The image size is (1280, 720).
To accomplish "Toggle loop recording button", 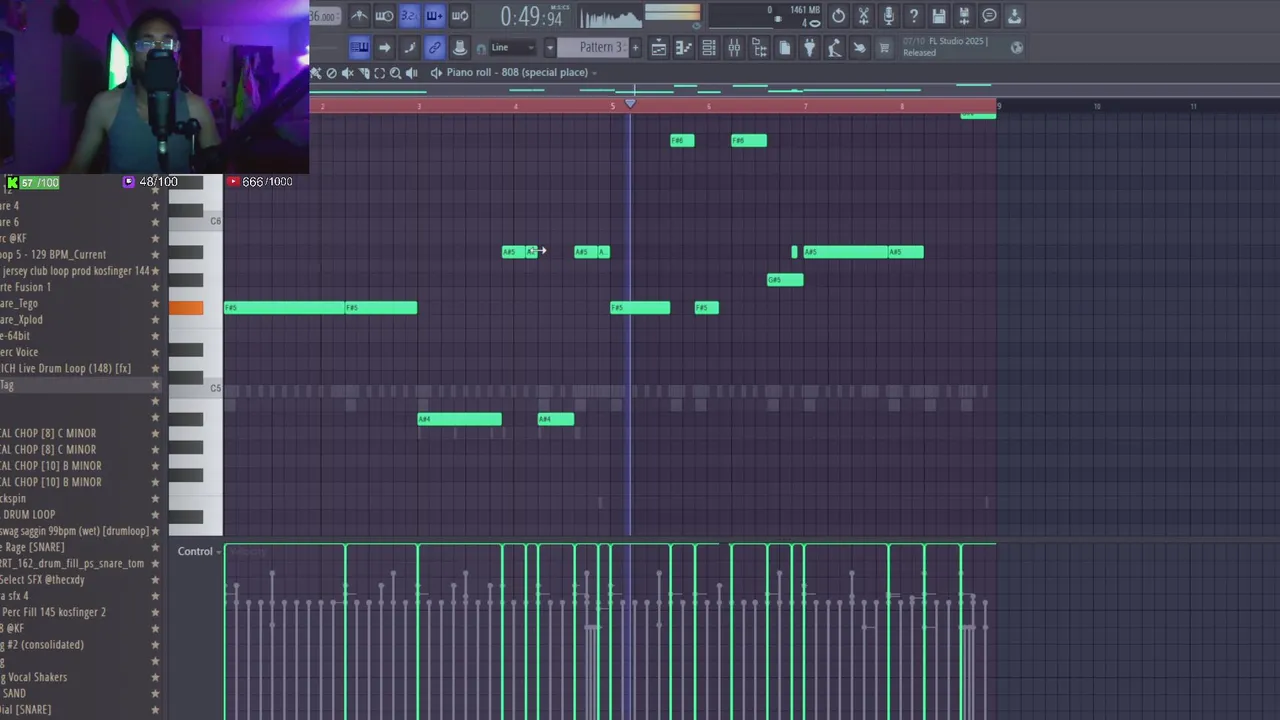I will (x=460, y=16).
